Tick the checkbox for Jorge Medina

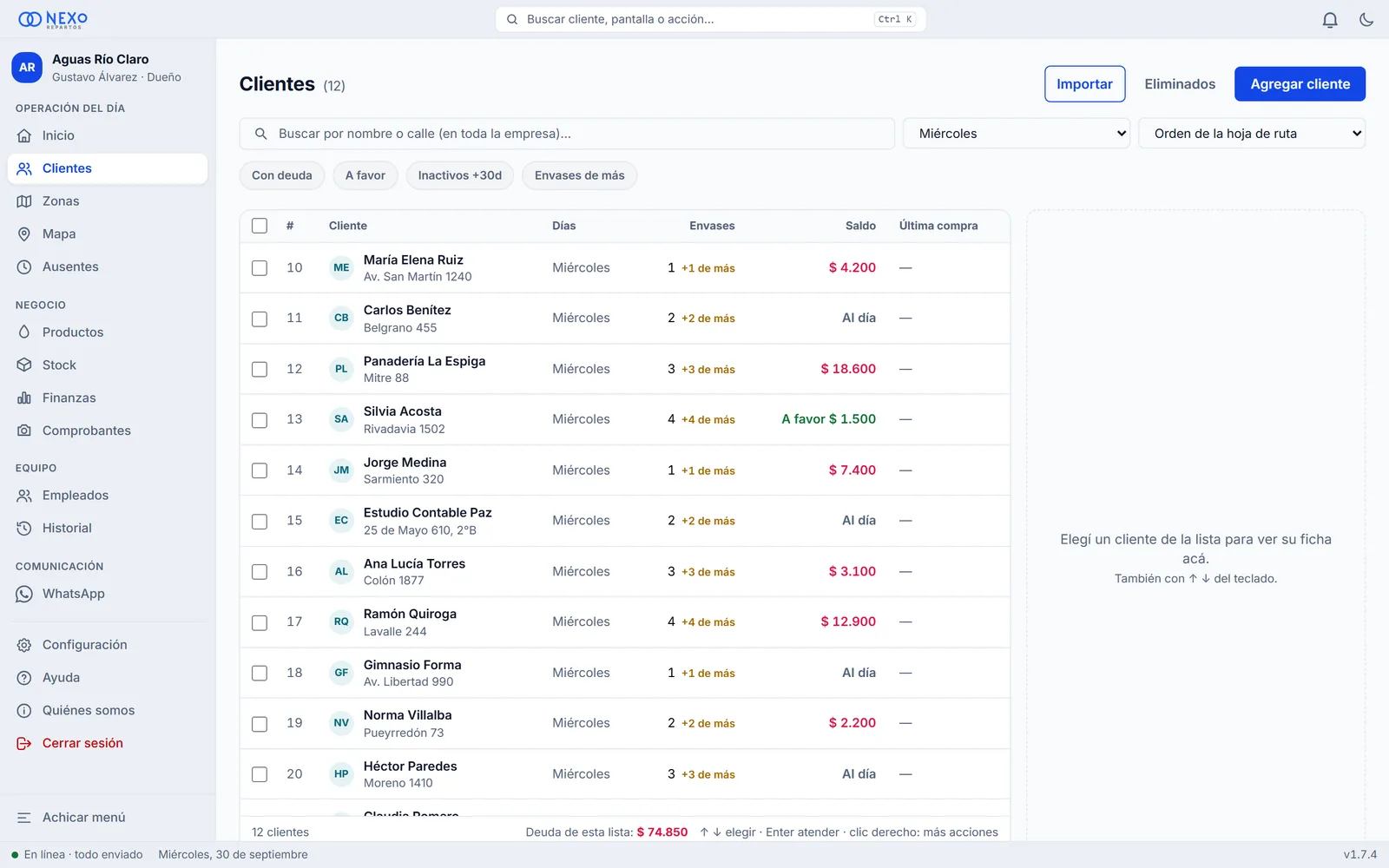[260, 470]
